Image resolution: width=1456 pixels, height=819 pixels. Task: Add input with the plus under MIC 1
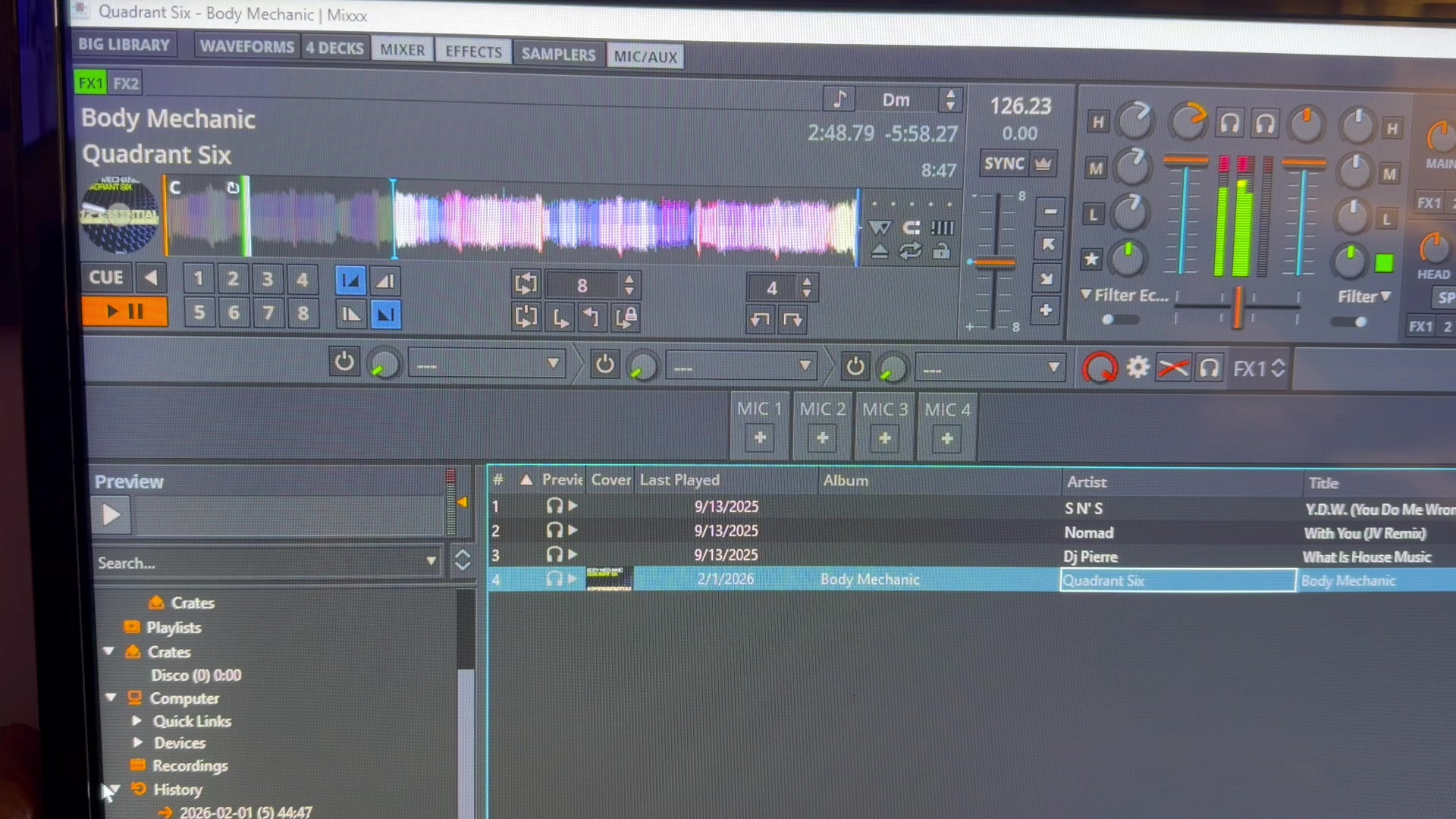tap(760, 438)
